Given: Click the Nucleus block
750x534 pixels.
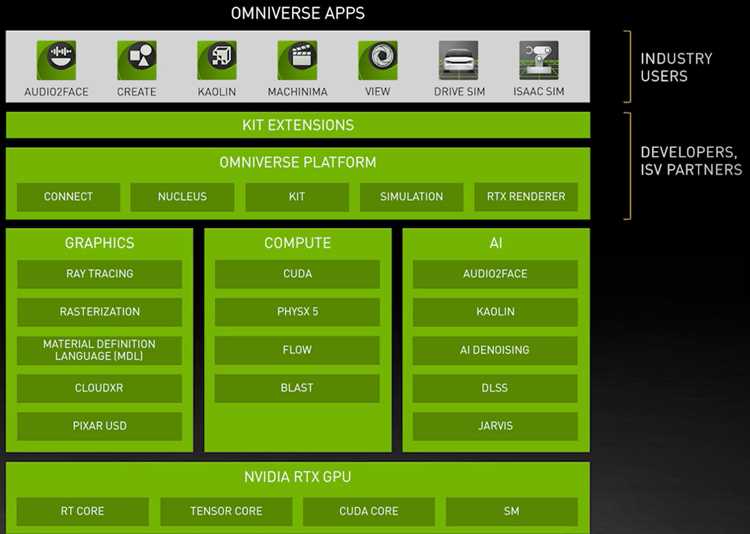Looking at the screenshot, I should [182, 197].
